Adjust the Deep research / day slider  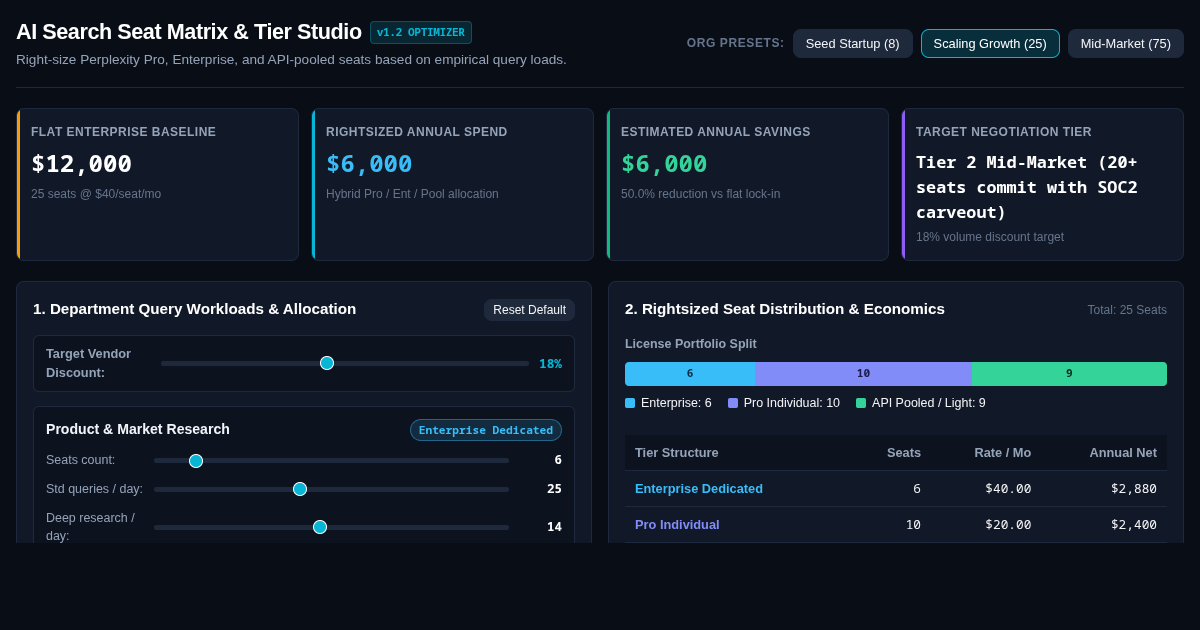point(331,527)
